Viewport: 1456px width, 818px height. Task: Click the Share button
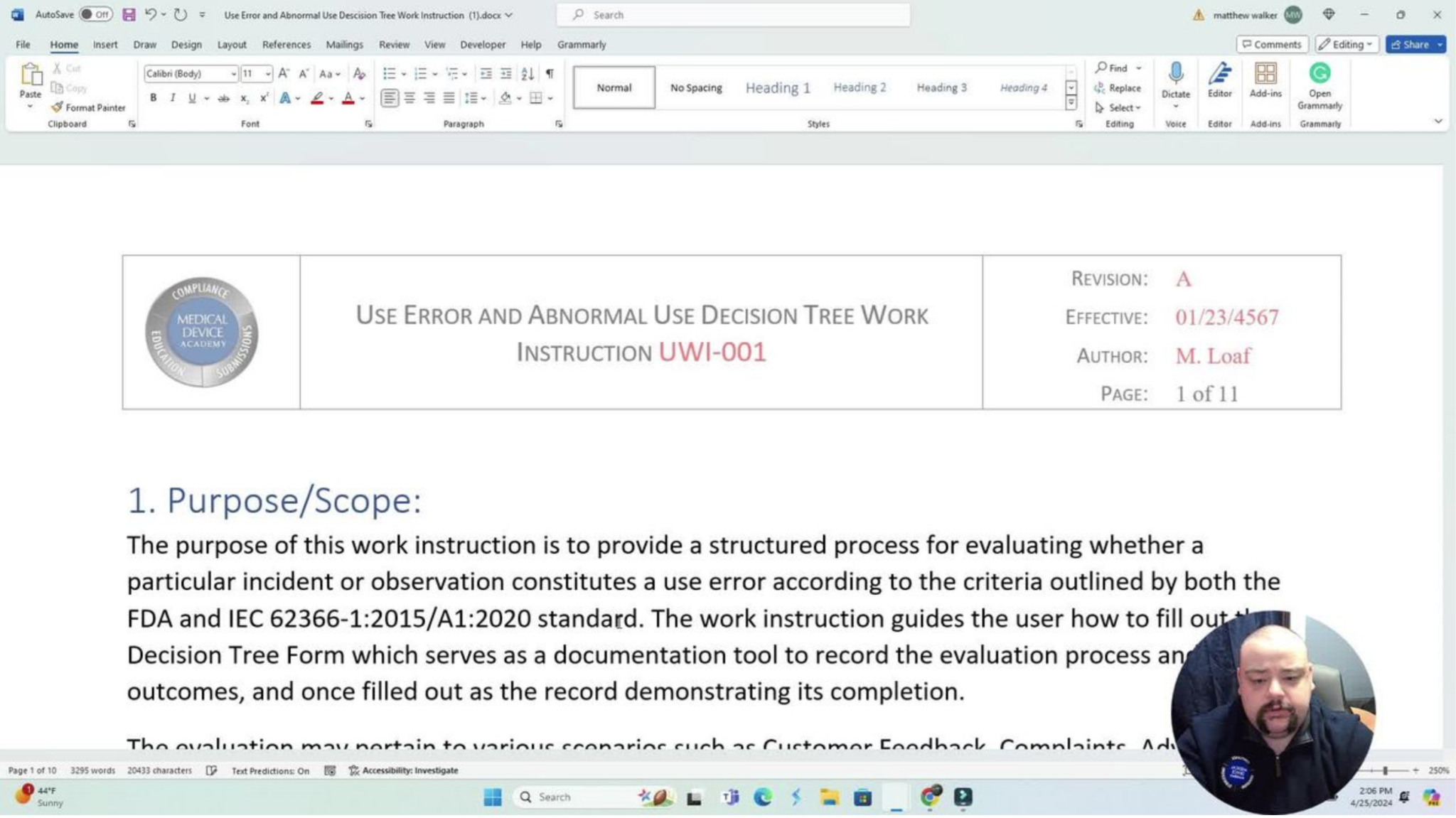click(1413, 44)
